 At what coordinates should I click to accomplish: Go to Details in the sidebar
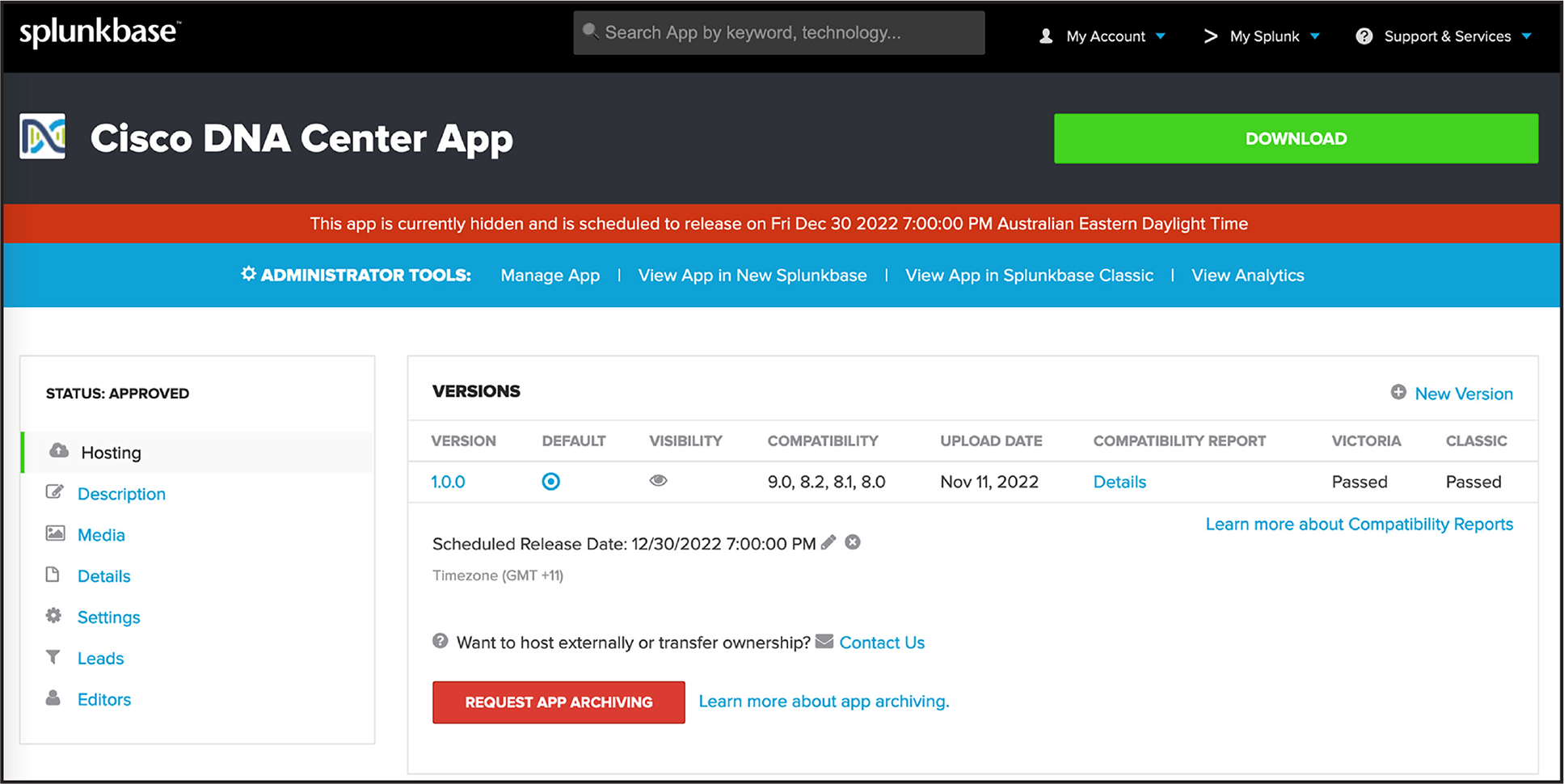(x=104, y=576)
